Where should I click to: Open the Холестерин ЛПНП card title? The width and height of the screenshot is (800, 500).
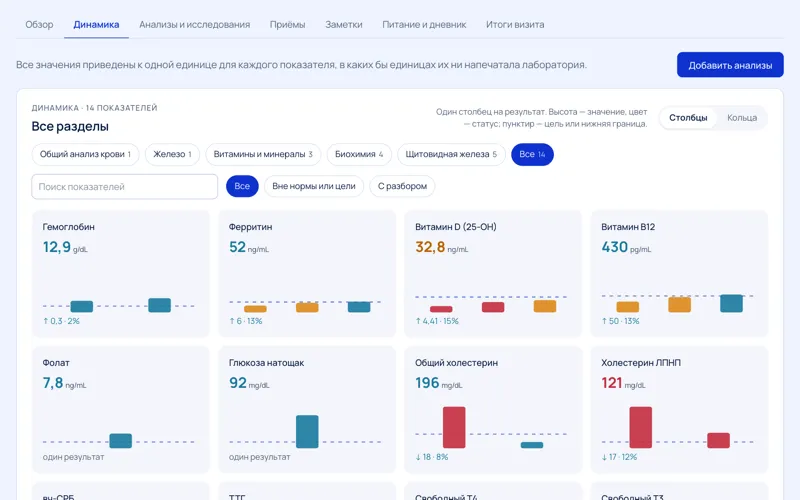(x=641, y=363)
